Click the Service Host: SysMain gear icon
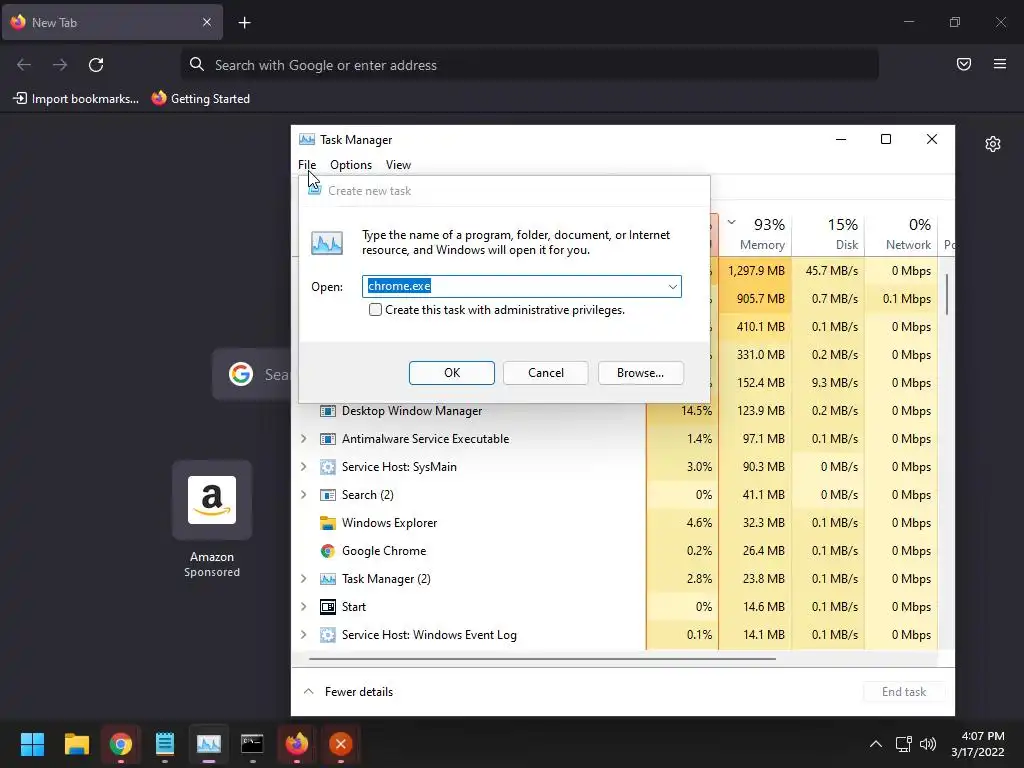Screen dimensions: 1024x768 pos(328,467)
